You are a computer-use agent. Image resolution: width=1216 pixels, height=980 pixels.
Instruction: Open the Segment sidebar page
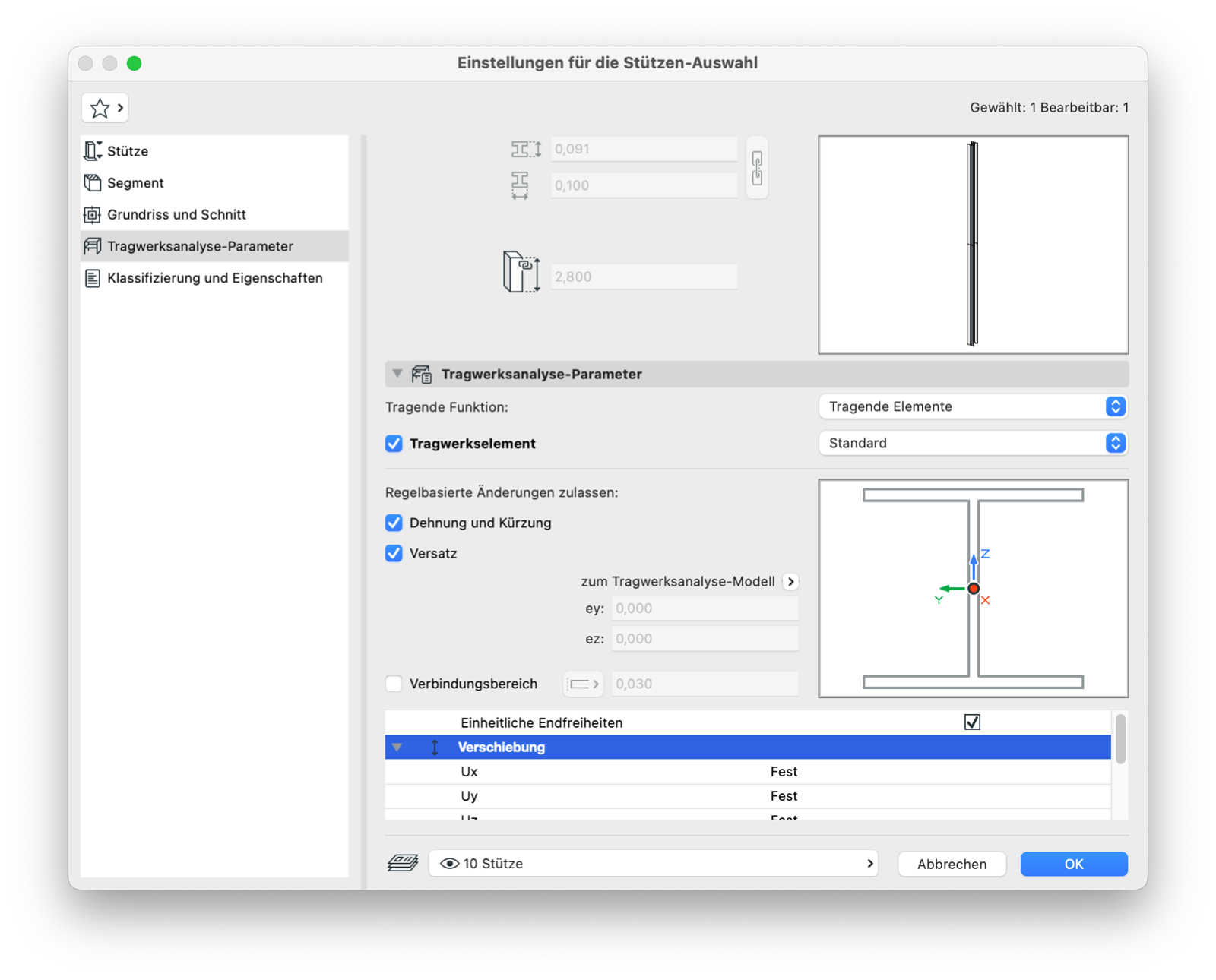click(214, 183)
